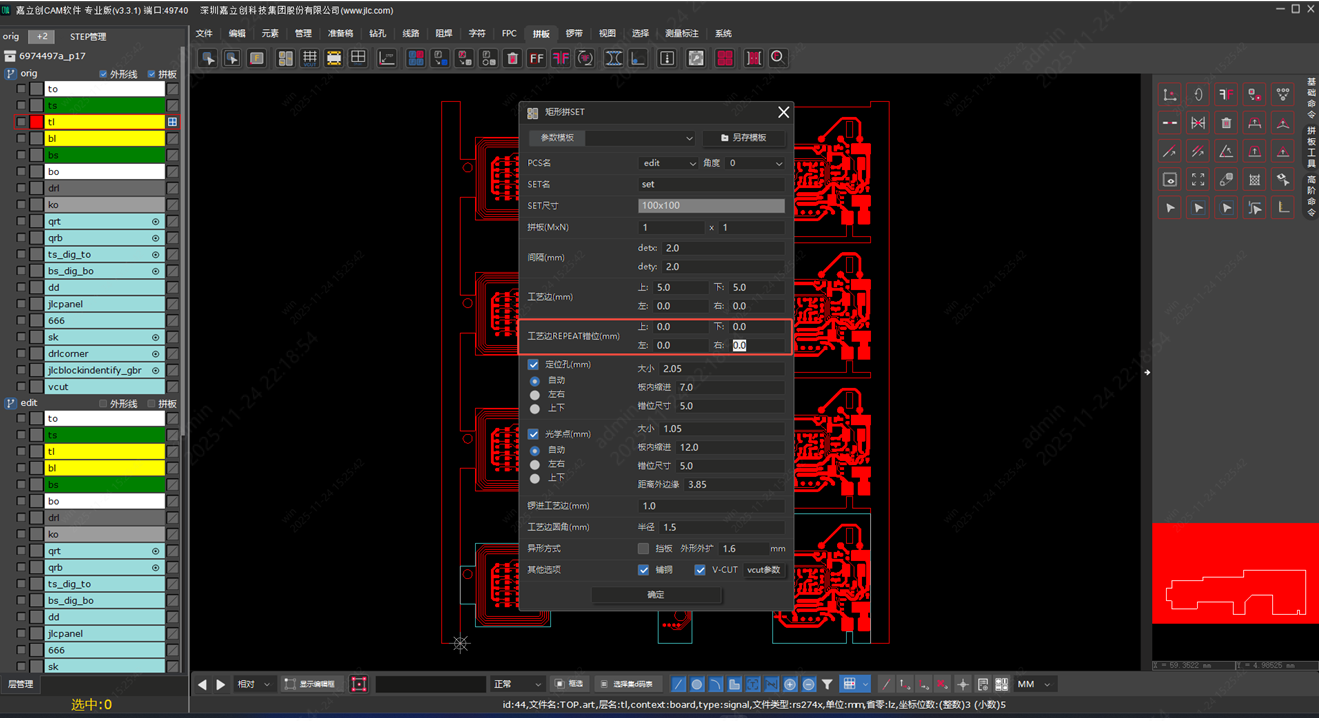Click the trash delete icon in top toolbar
Viewport: 1321px width, 721px height.
click(512, 59)
